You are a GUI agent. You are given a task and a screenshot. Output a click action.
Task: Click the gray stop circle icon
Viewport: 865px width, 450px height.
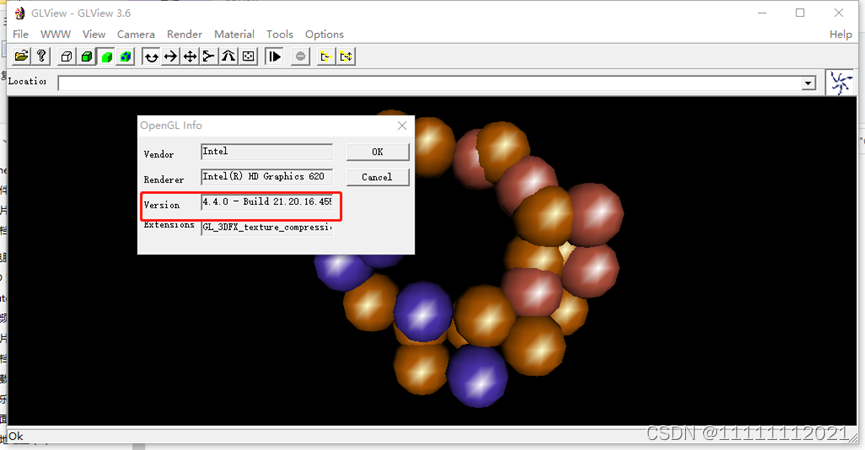[x=301, y=57]
